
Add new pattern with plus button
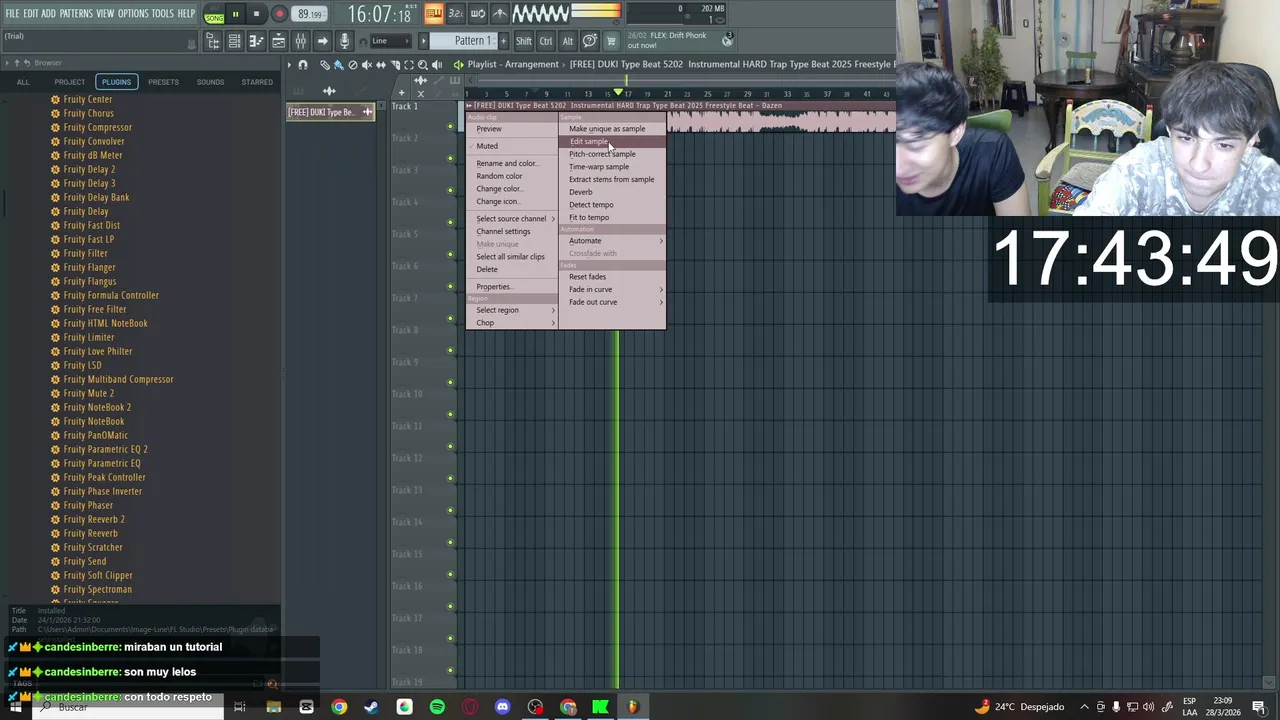503,41
